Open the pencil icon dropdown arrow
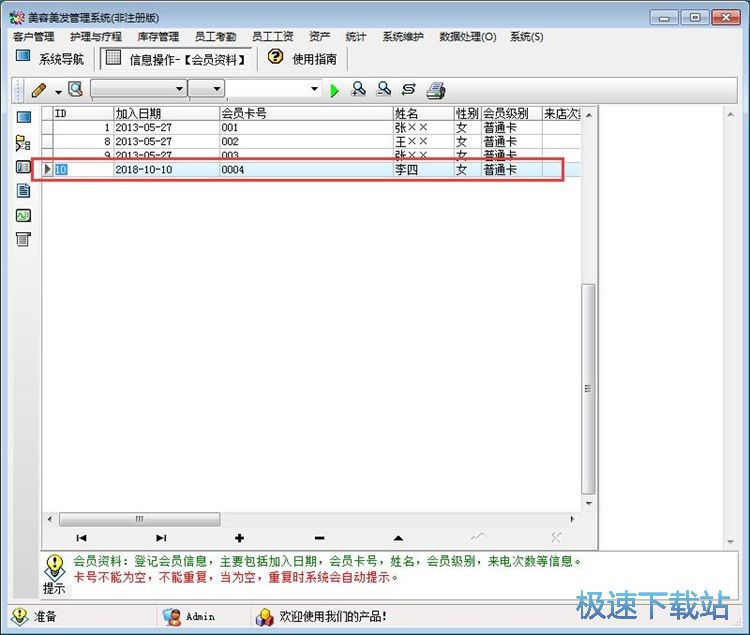The width and height of the screenshot is (750, 635). (x=58, y=91)
